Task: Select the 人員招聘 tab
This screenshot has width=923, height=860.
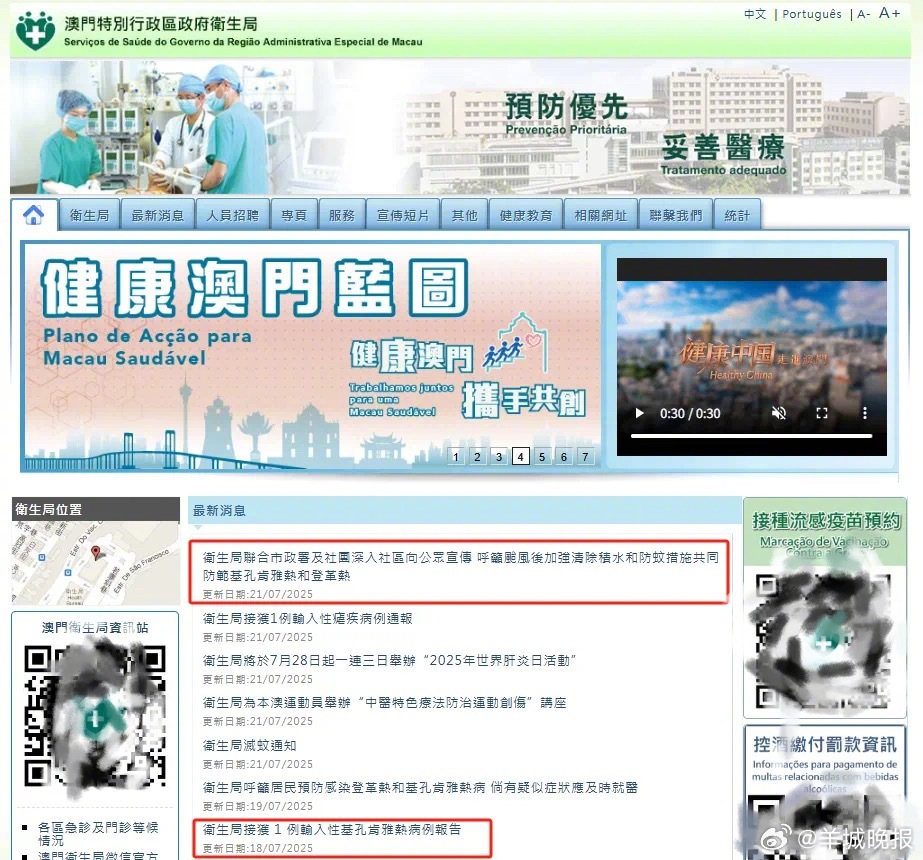Action: coord(232,213)
